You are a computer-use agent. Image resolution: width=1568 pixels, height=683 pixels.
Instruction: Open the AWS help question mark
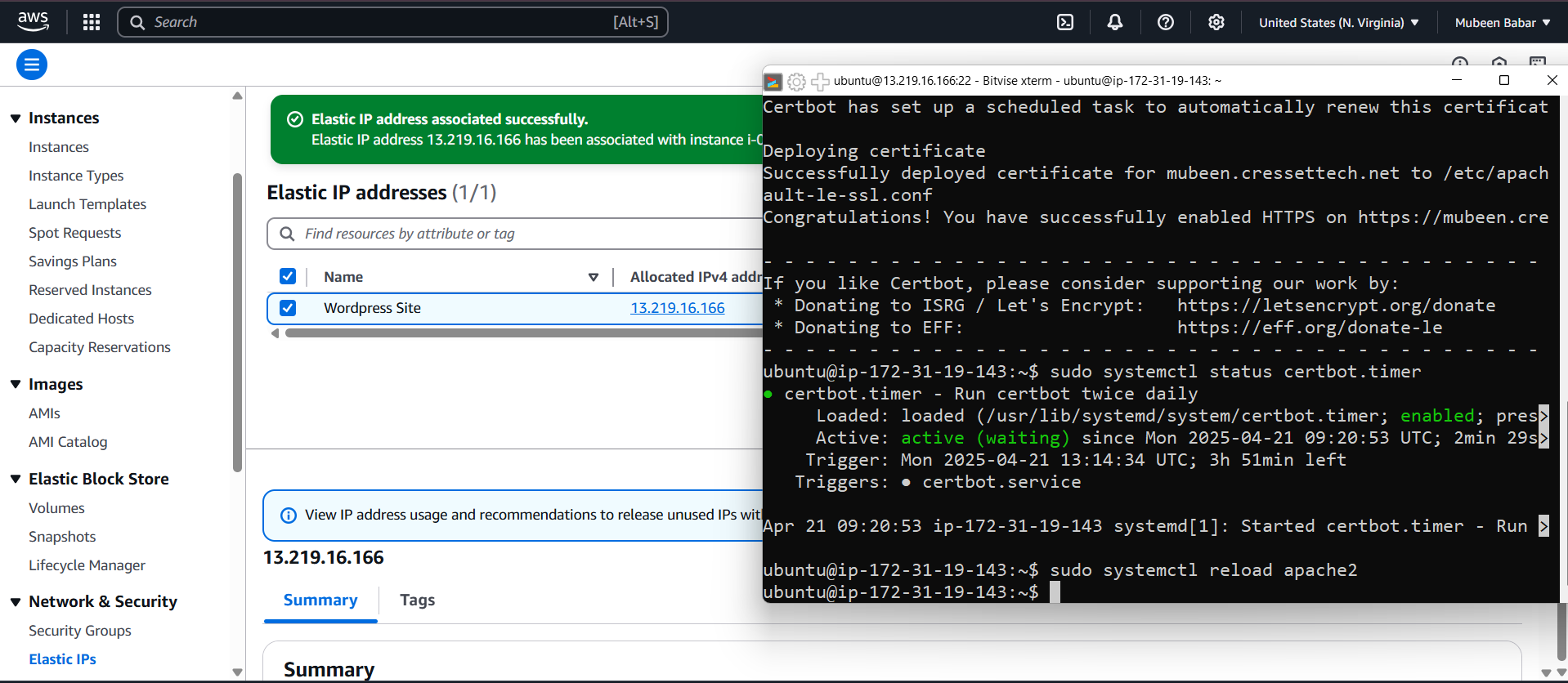click(x=1166, y=22)
